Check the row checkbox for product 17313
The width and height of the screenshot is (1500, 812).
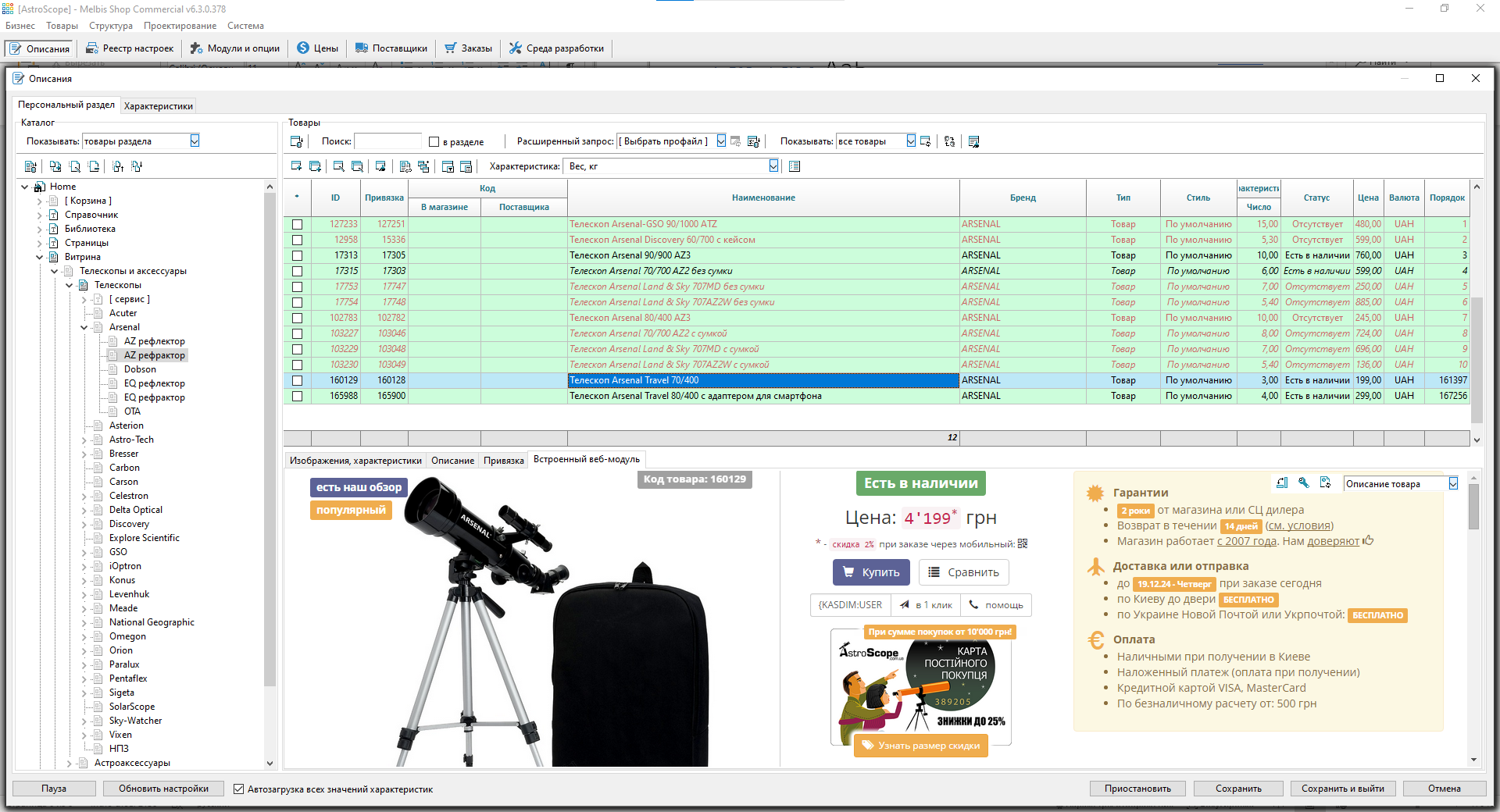297,255
